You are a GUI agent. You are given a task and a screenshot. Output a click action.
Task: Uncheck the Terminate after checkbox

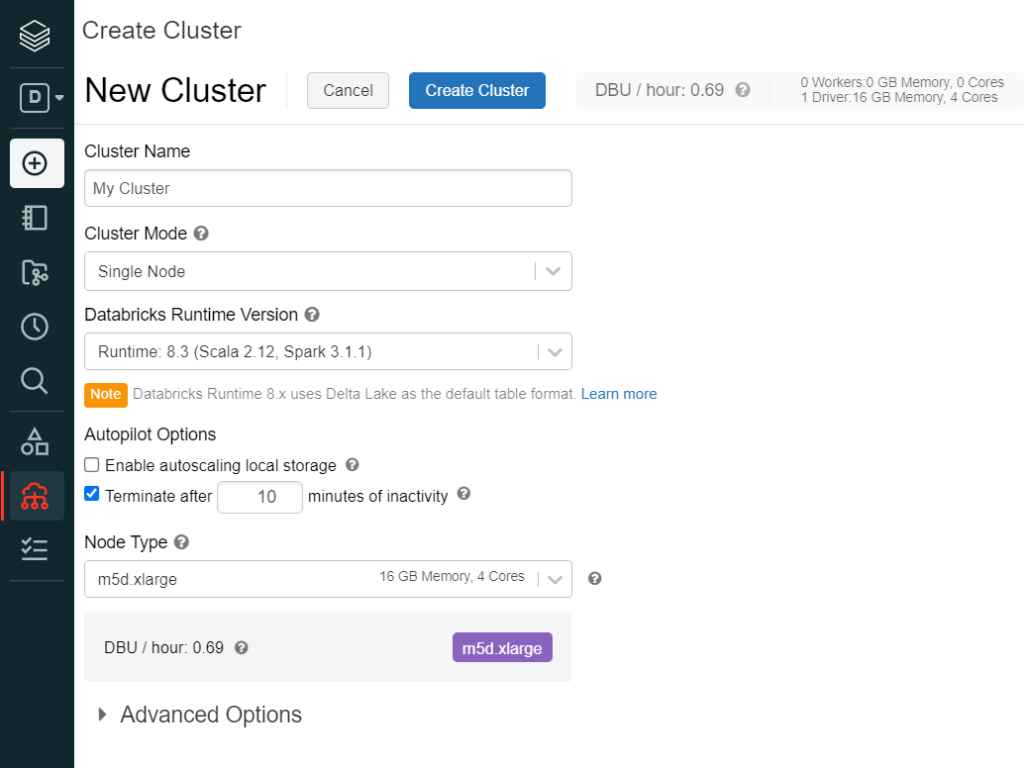92,494
